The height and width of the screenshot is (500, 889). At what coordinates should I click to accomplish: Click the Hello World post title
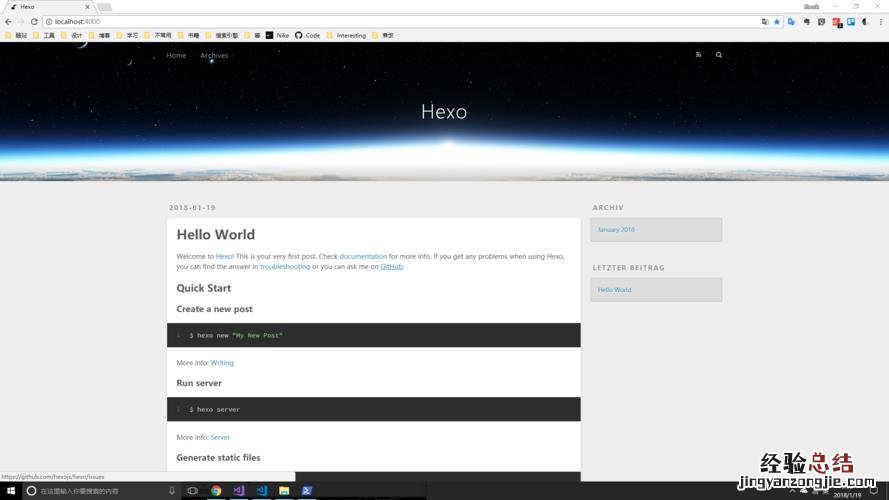tap(215, 235)
